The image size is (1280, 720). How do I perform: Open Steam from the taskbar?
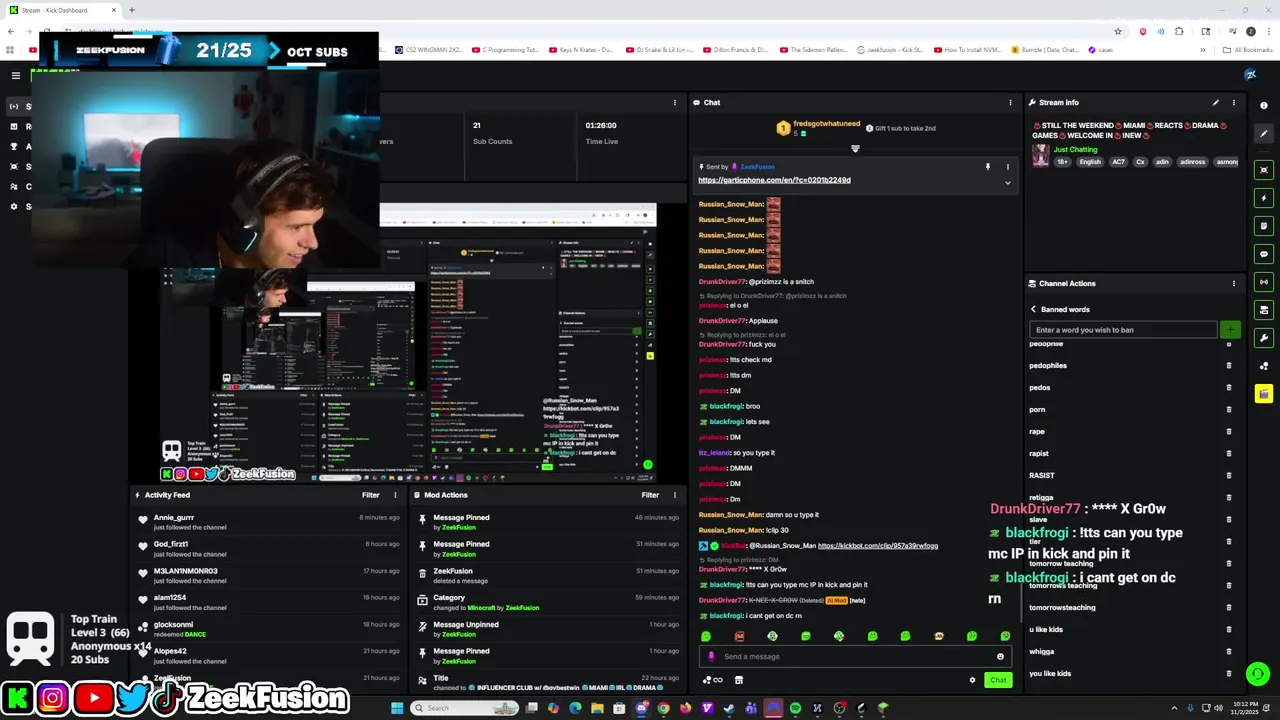[x=729, y=708]
